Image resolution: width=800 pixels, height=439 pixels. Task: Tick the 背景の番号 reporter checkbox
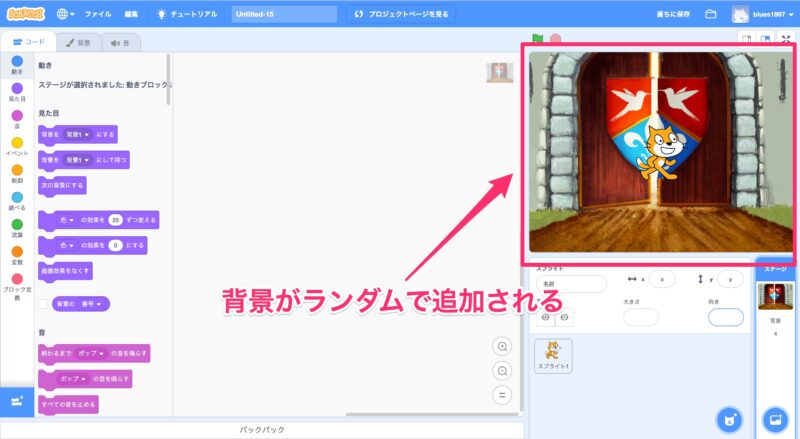click(x=43, y=303)
